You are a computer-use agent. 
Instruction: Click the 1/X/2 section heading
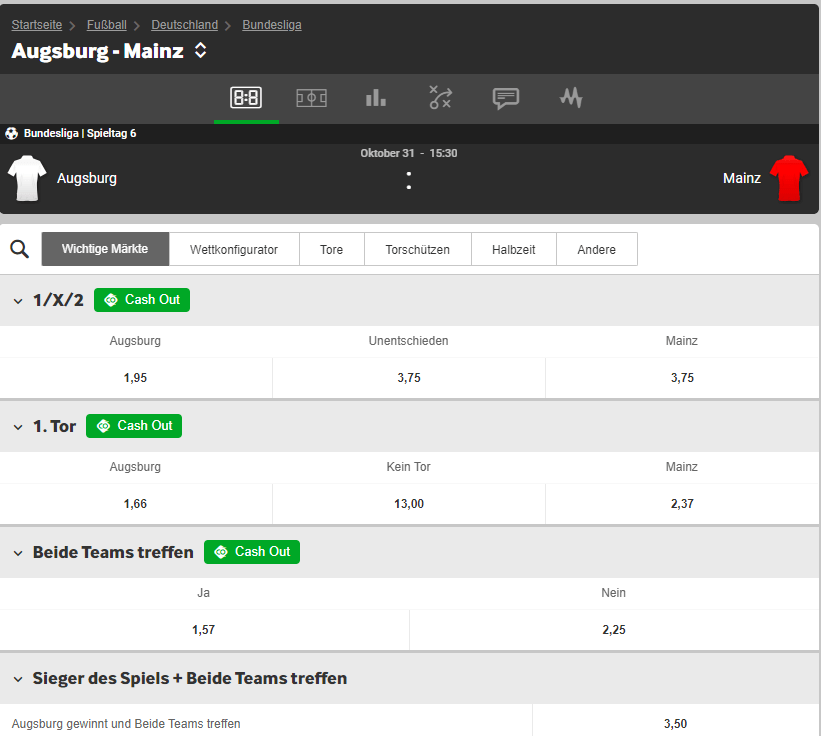[x=58, y=300]
